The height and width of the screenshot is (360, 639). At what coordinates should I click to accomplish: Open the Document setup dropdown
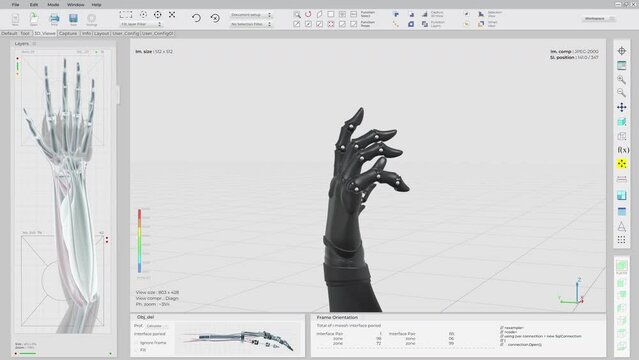250,15
